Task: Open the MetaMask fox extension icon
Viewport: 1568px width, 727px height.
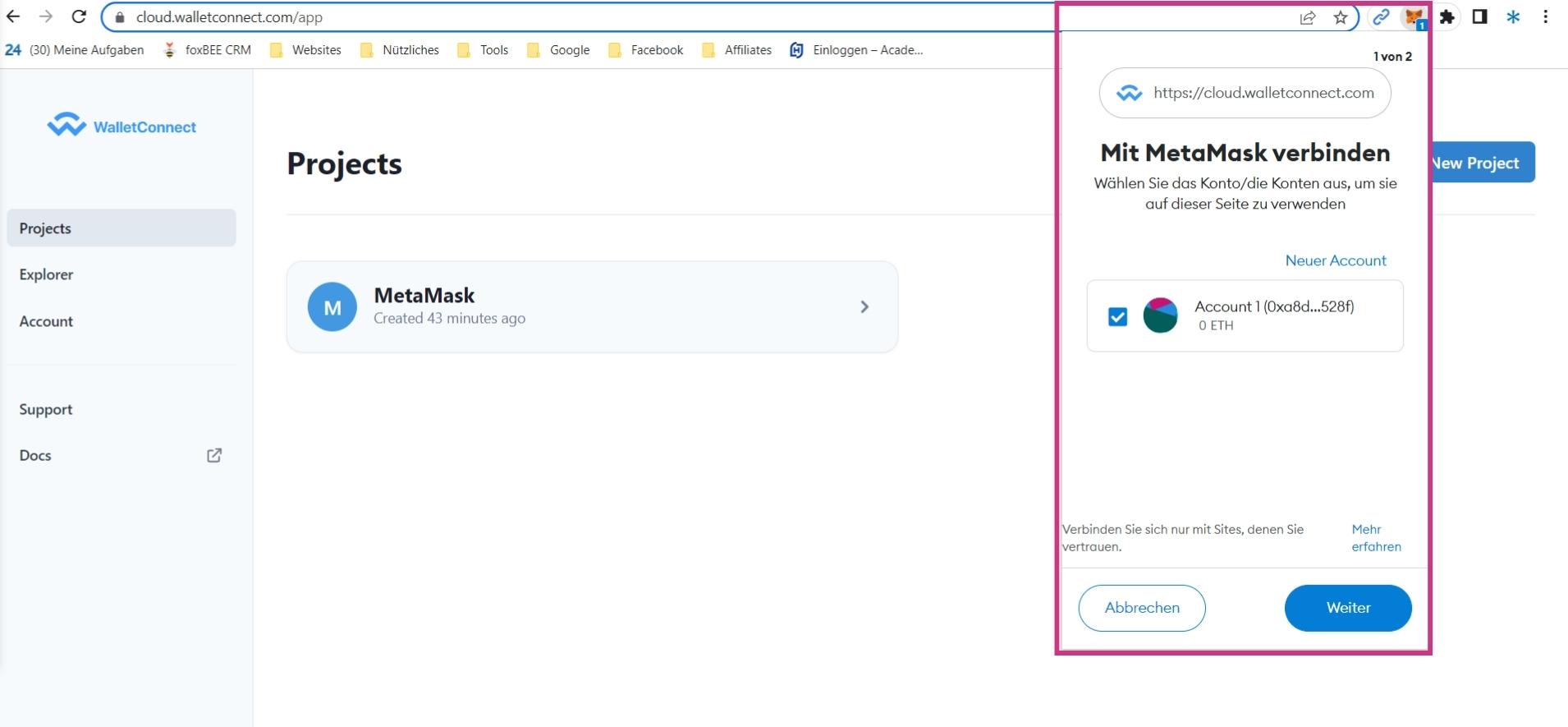Action: 1414,16
